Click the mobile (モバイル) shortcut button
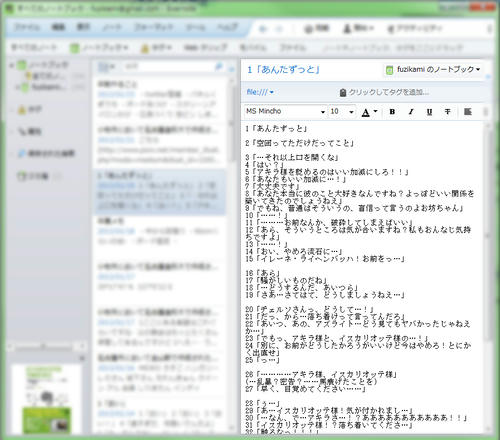Screen dimensions: 500x440 (x=253, y=48)
